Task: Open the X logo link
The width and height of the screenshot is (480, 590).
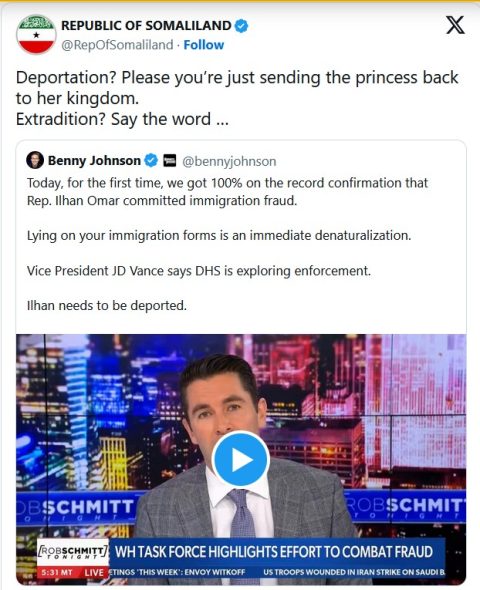Action: [455, 25]
